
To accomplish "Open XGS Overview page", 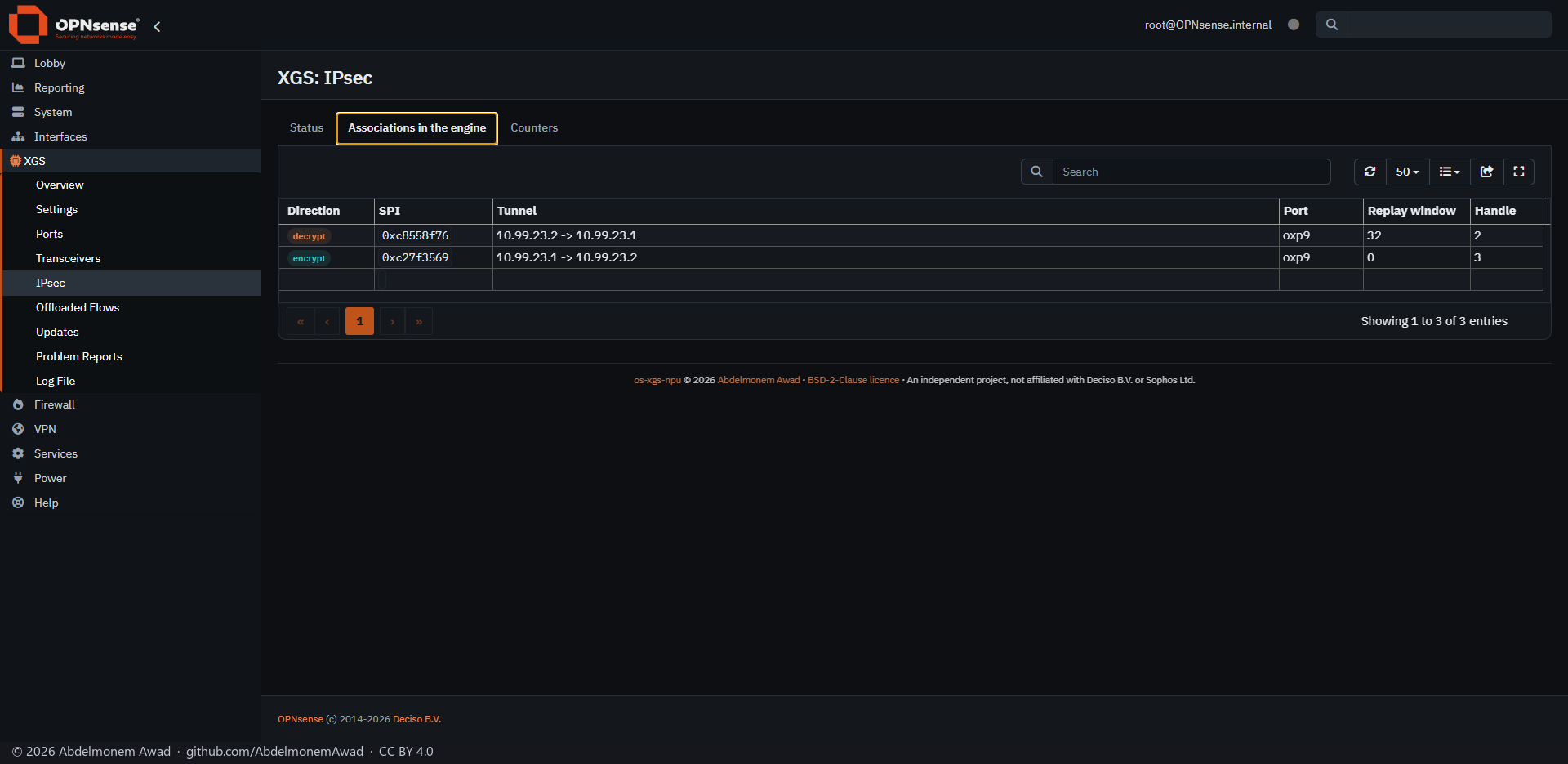I will (x=60, y=185).
